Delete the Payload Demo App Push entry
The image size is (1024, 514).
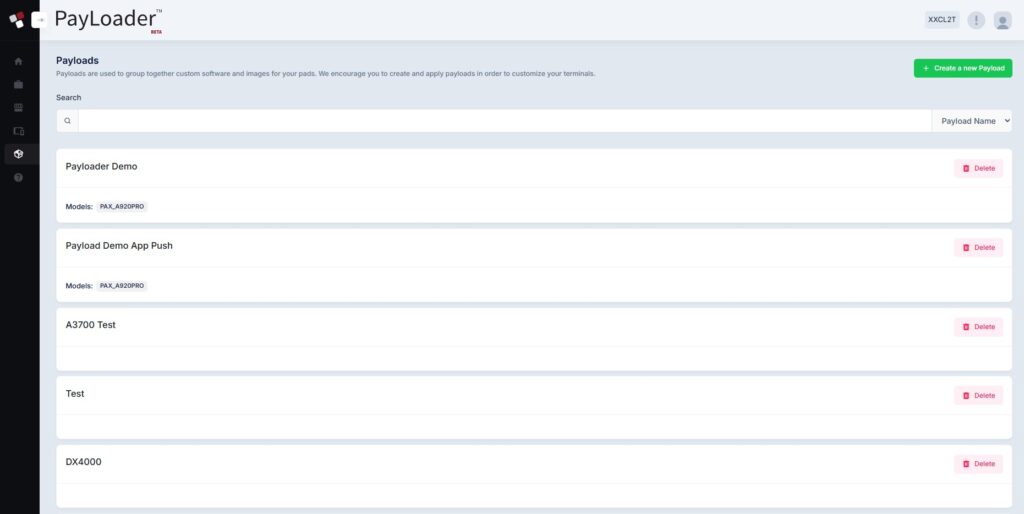point(978,247)
